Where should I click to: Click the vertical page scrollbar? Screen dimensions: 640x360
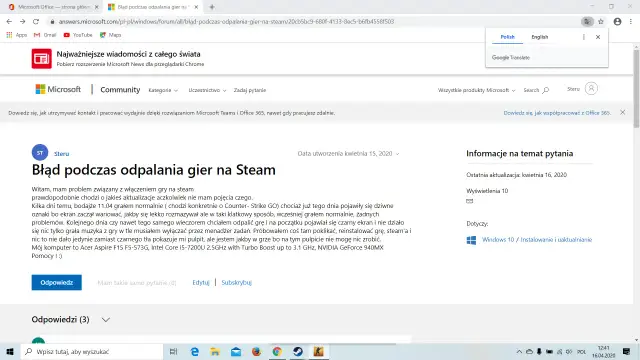[636, 88]
